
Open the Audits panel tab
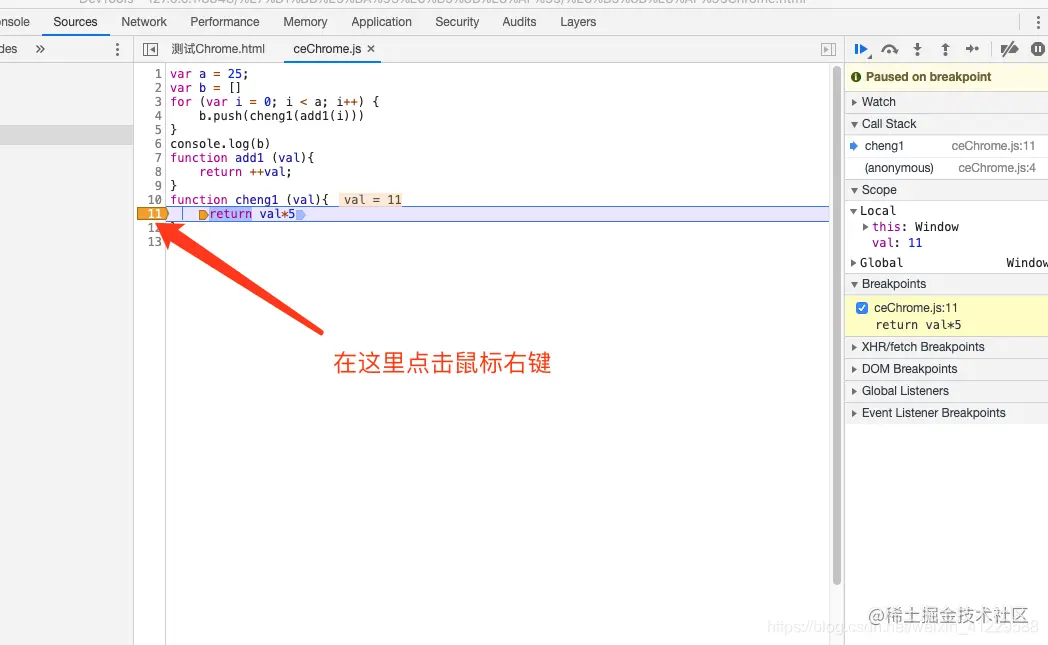[x=519, y=22]
